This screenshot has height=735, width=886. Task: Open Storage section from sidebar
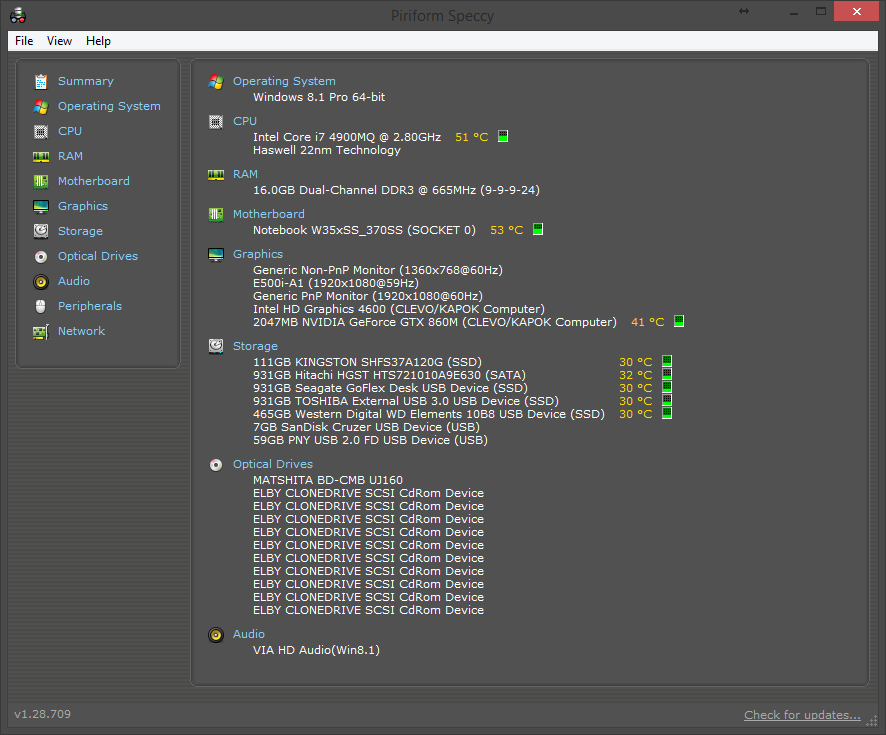80,231
